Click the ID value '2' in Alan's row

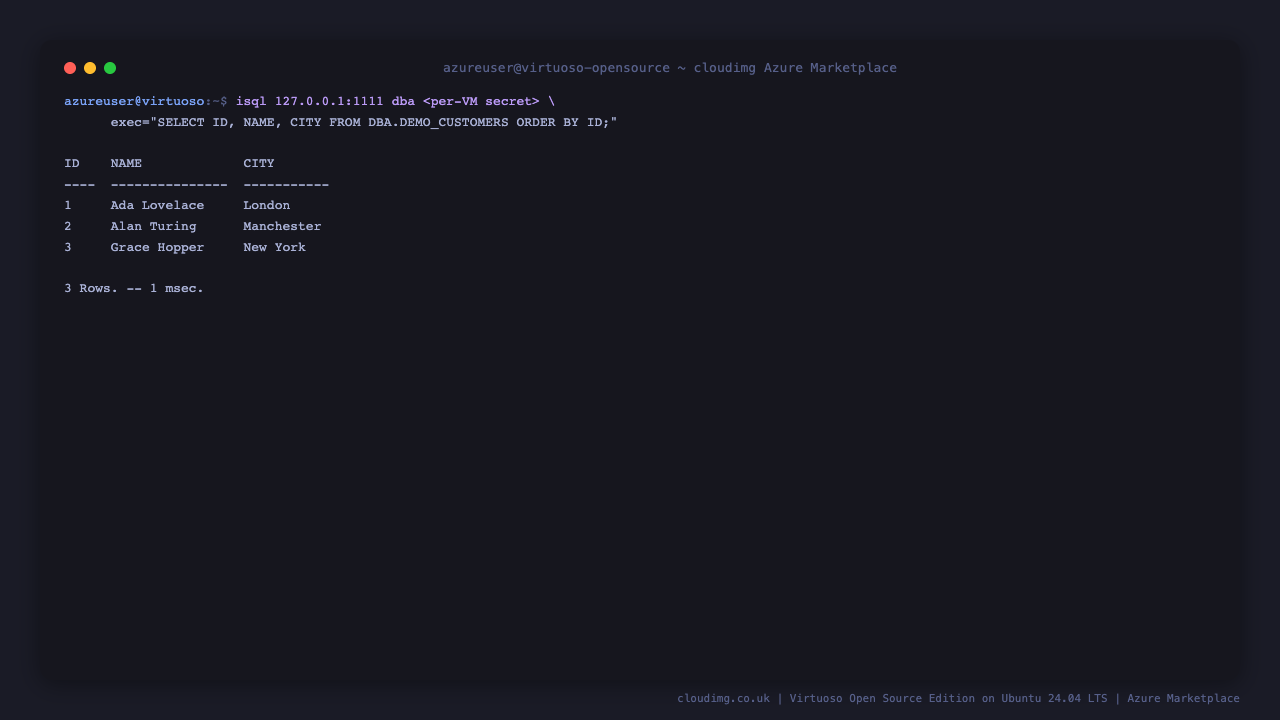(x=68, y=226)
